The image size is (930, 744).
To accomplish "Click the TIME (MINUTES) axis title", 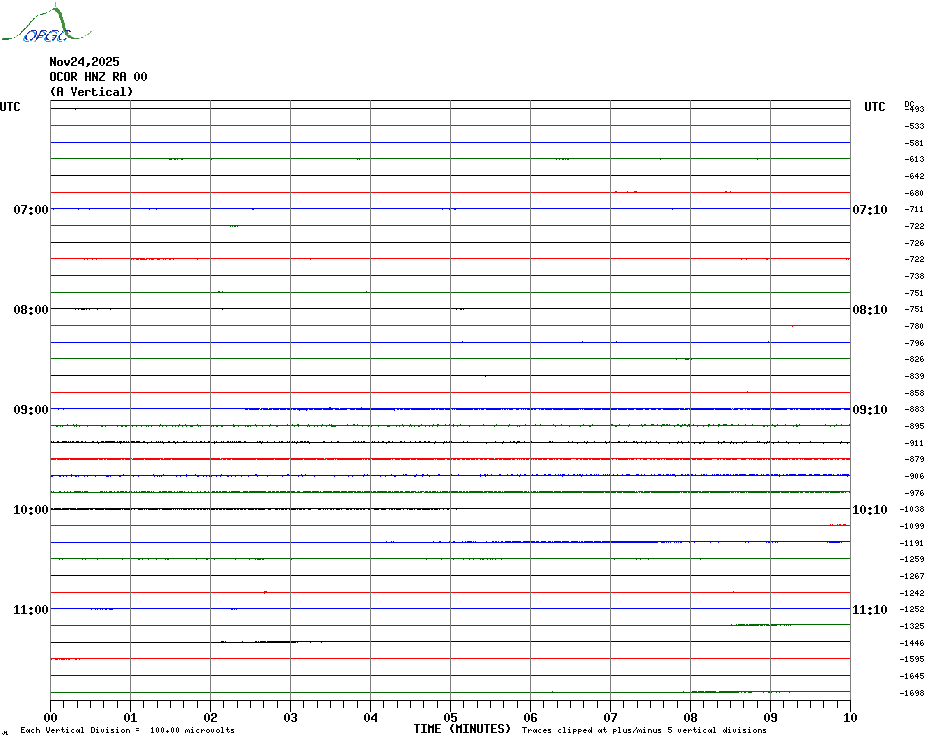I will click(x=462, y=729).
